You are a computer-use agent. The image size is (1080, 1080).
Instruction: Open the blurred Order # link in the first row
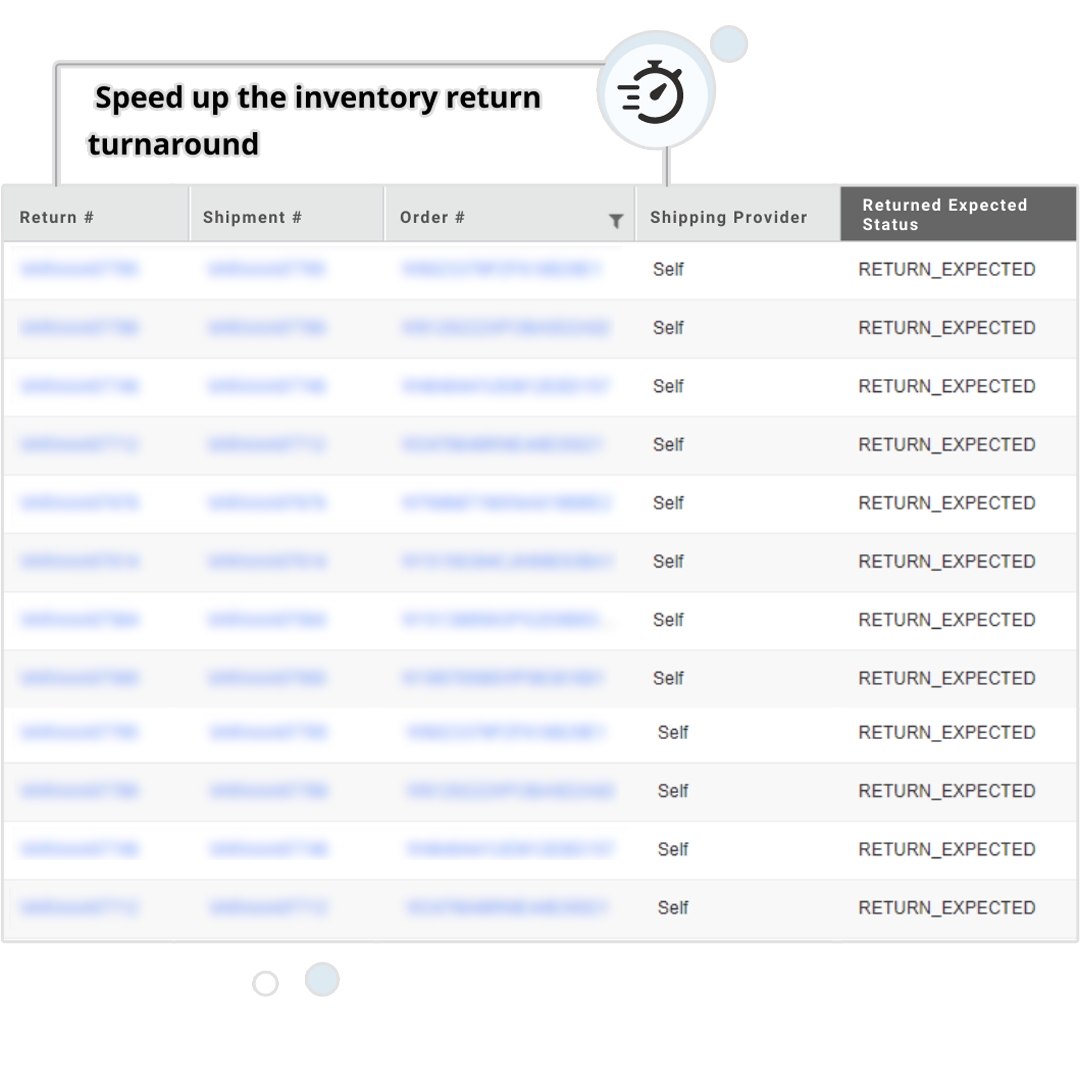(x=501, y=269)
